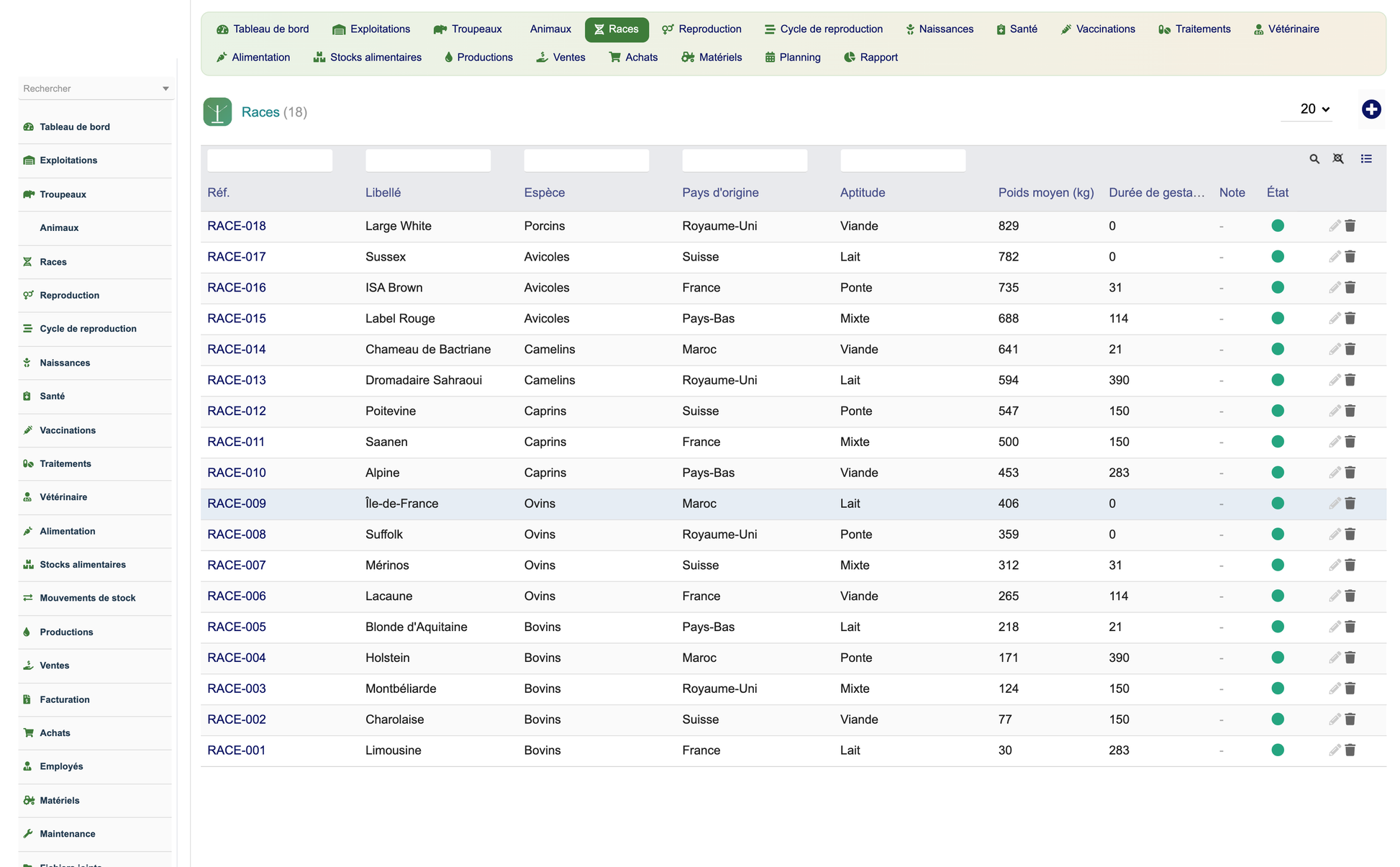Viewport: 1400px width, 867px height.
Task: Click the Libellé filter input field
Action: click(x=428, y=160)
